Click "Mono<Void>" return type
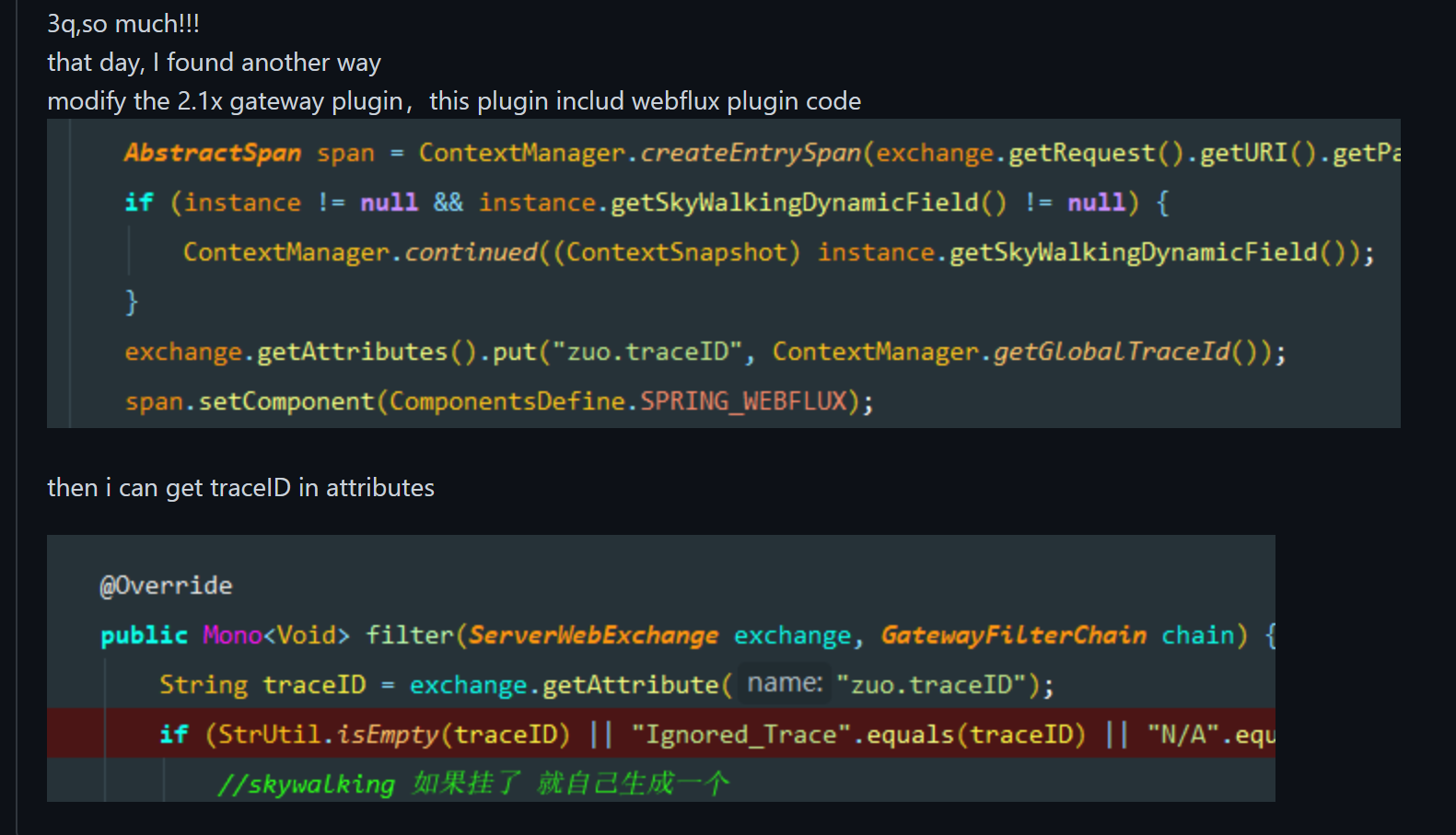The width and height of the screenshot is (1456, 835). [x=276, y=635]
